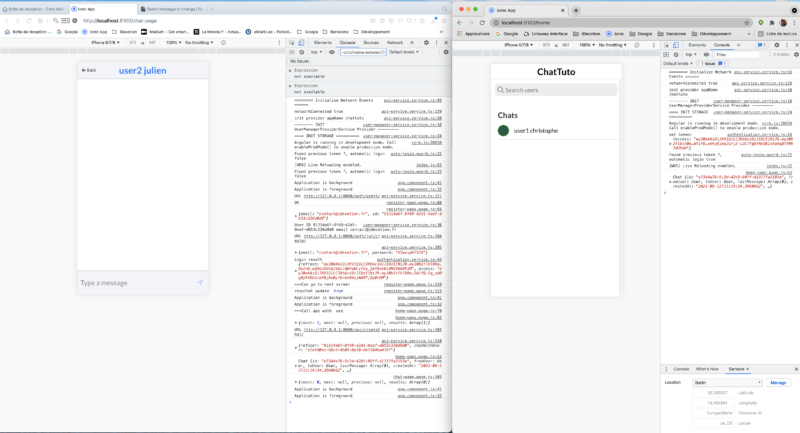Open 'Uniswap Interface' bookmark in right window
800x433 pixels.
click(x=545, y=34)
